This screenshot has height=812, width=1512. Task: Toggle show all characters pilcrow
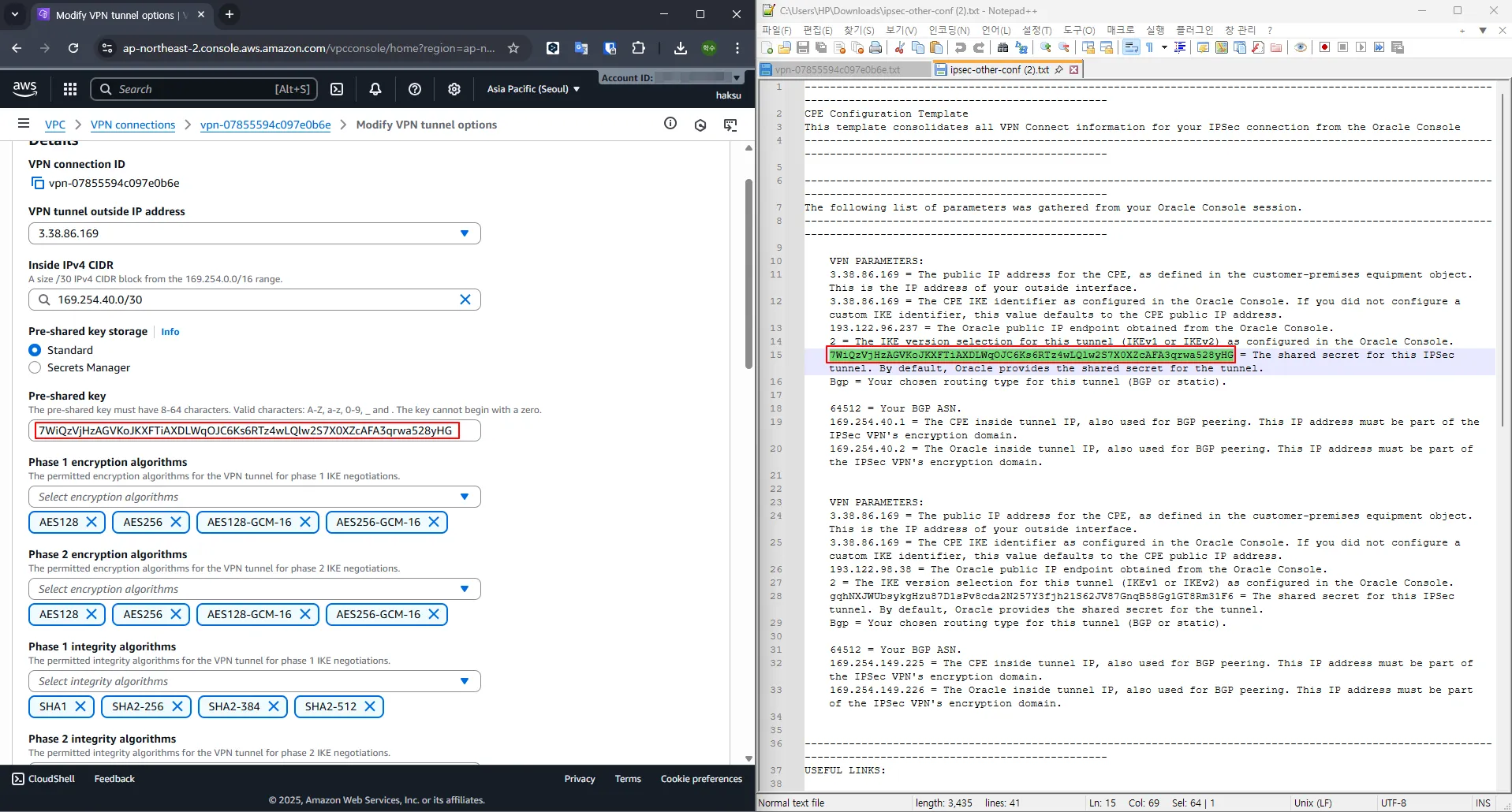(x=1150, y=47)
